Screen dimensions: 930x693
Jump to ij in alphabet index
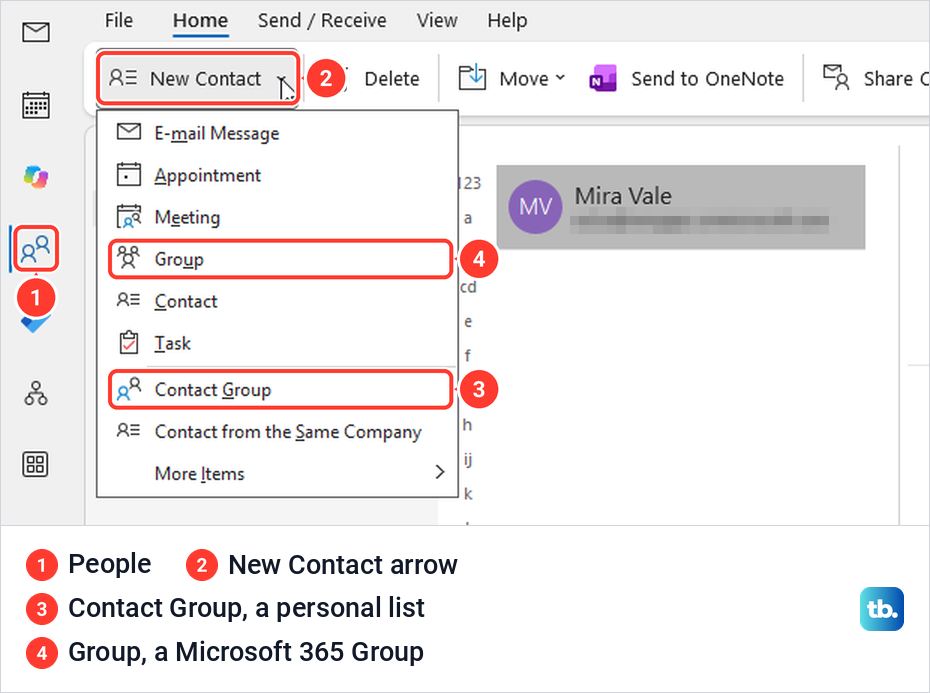pos(468,459)
